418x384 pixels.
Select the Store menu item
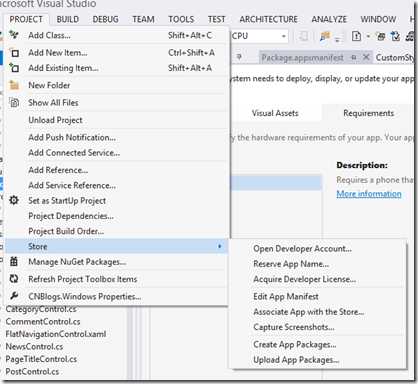click(117, 246)
